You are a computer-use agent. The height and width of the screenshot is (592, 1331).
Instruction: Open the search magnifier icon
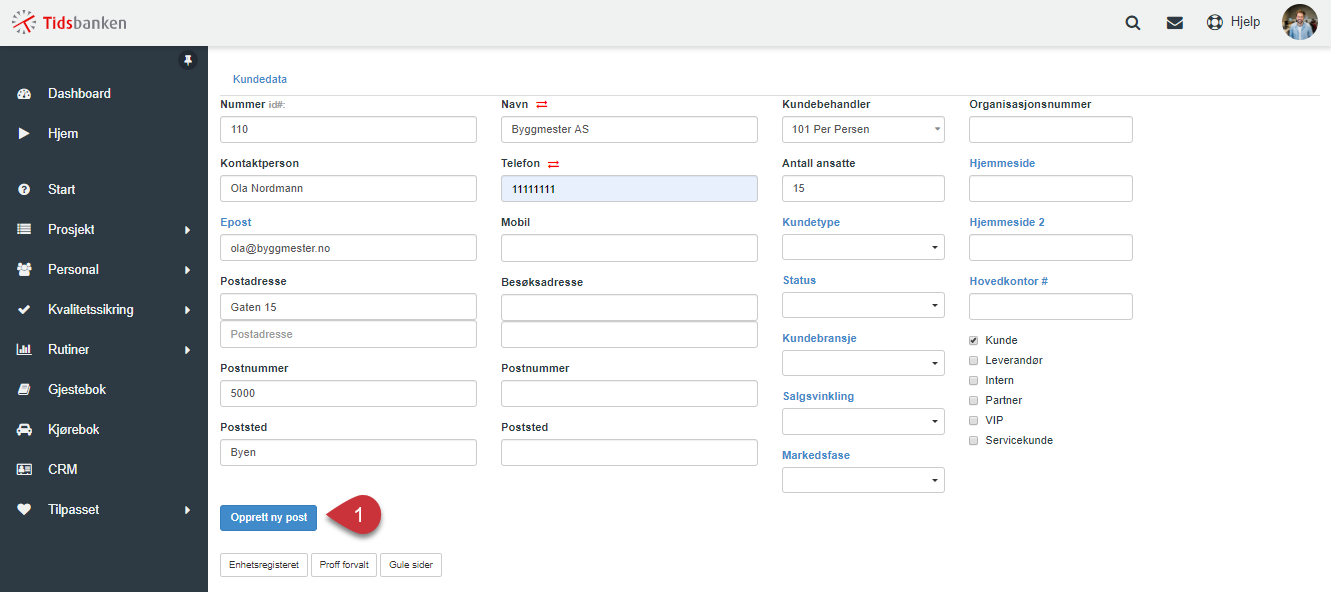pos(1133,23)
